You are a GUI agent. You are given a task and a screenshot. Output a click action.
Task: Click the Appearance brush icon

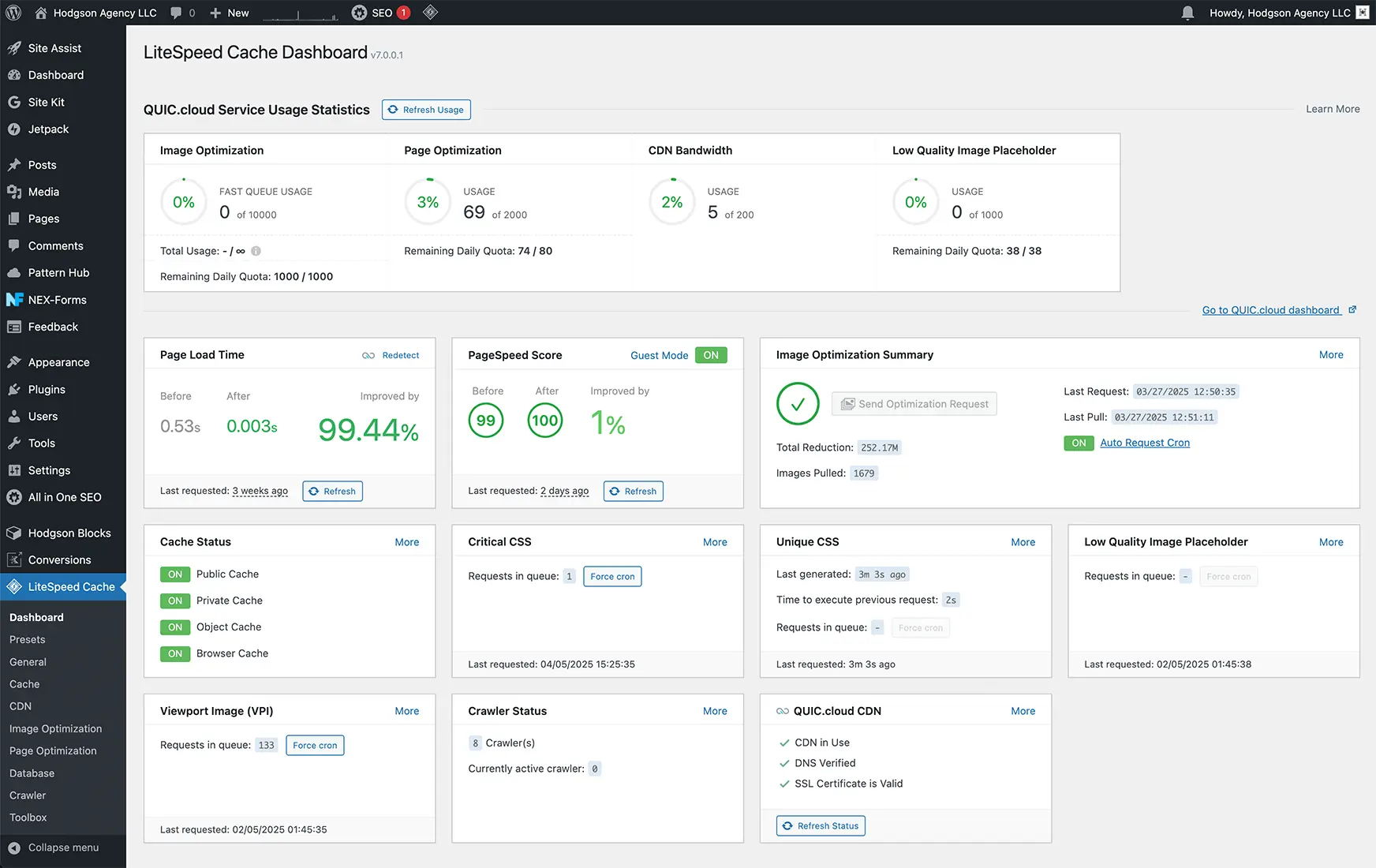(x=14, y=362)
